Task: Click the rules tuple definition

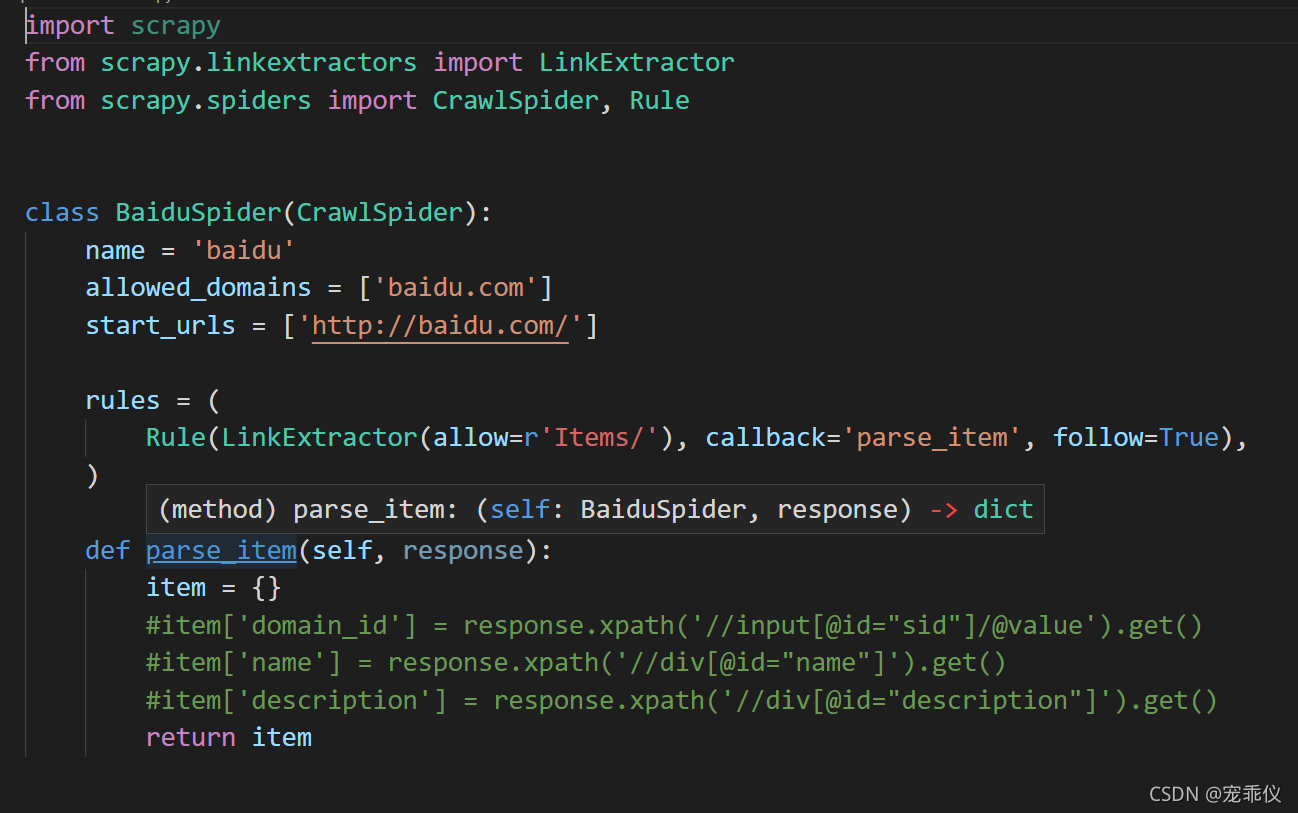Action: pyautogui.click(x=122, y=399)
